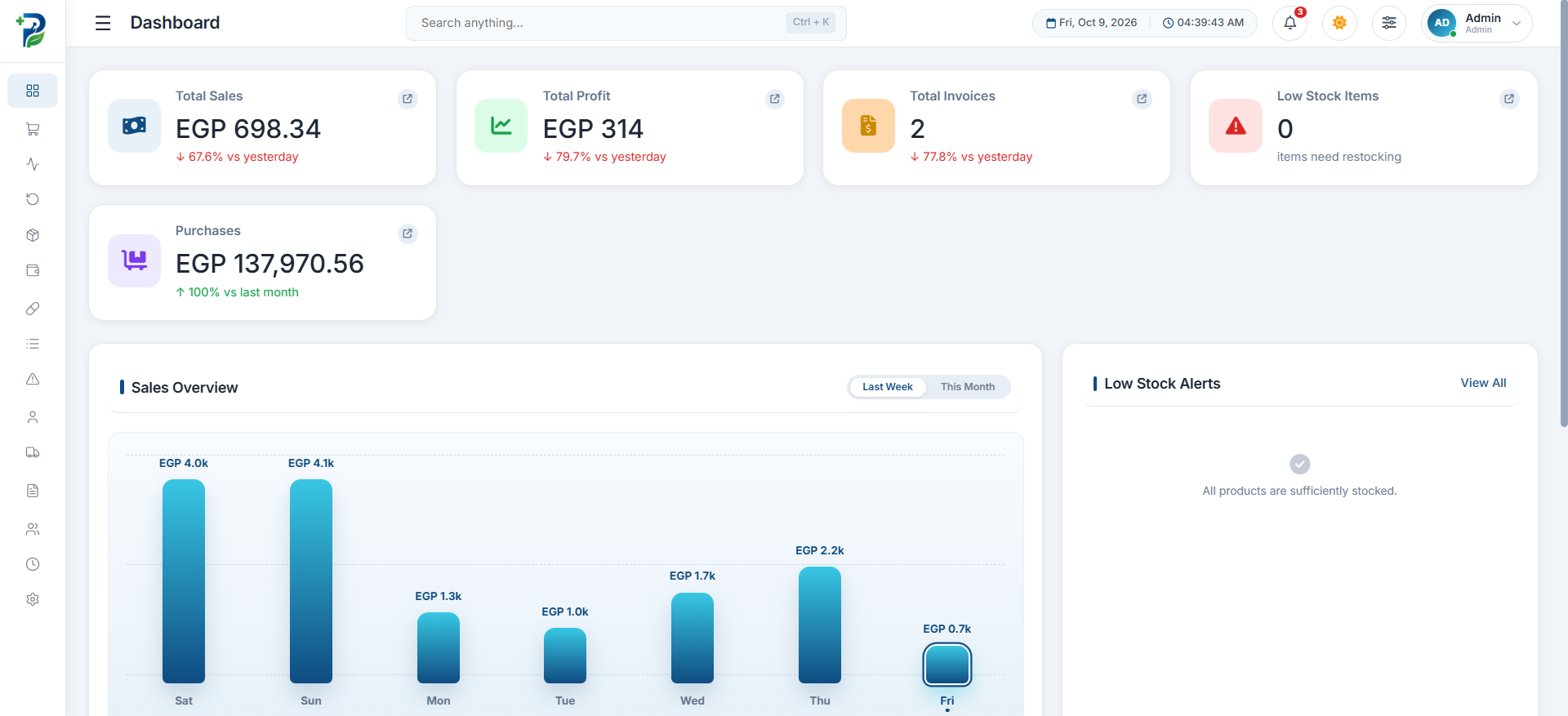Screen dimensions: 1568x716
Task: Open the delivery truck sidebar icon
Action: point(33,452)
